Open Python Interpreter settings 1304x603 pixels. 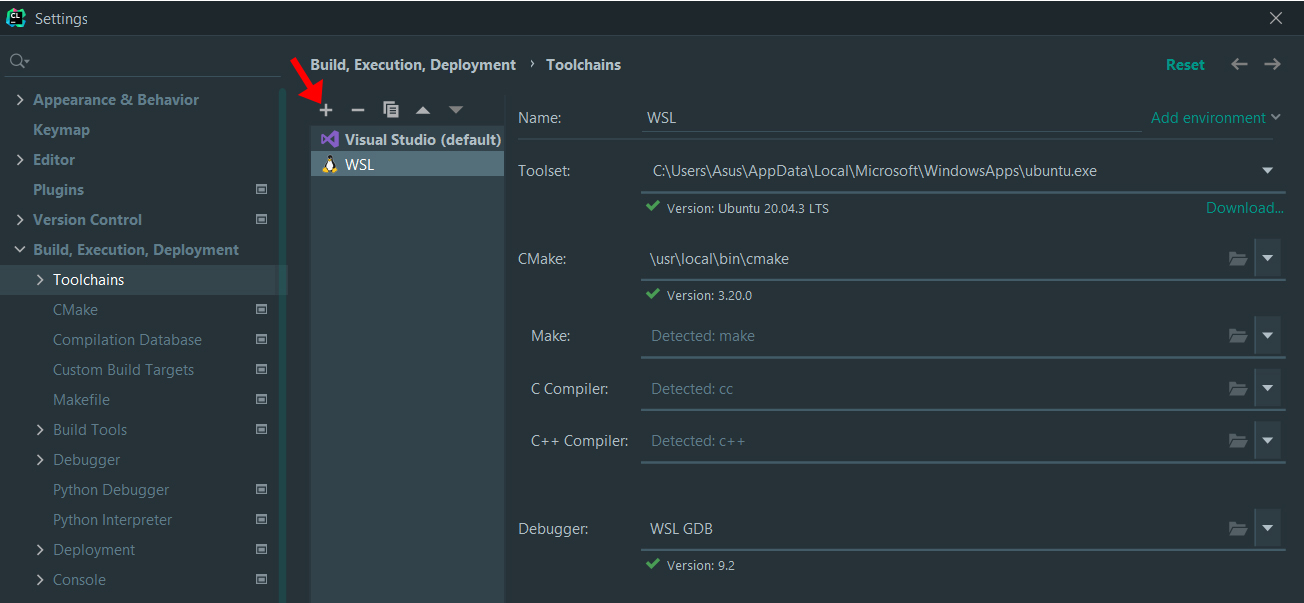coord(112,519)
